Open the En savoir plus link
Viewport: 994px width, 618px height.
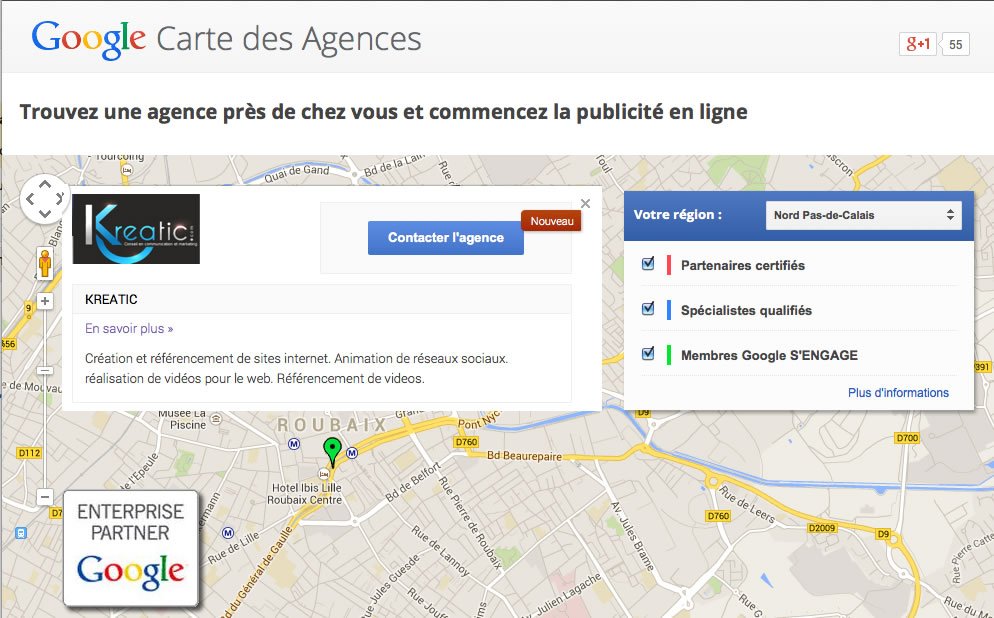(x=129, y=328)
